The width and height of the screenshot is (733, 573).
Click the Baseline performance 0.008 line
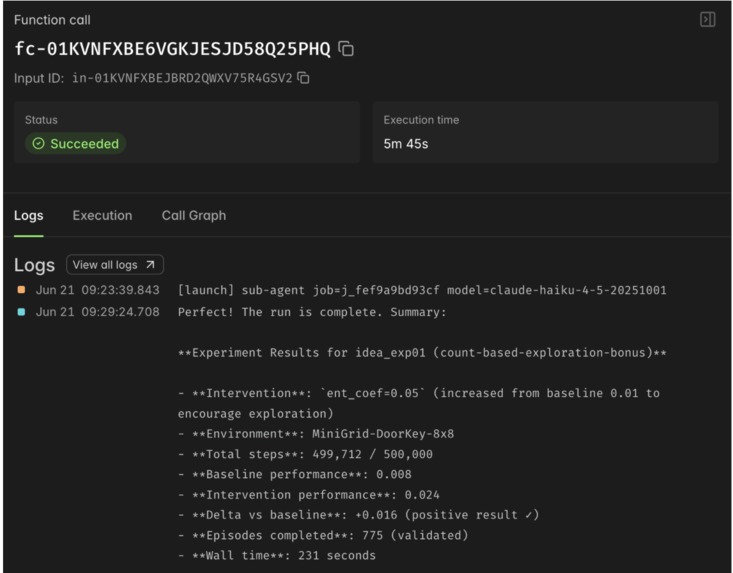click(295, 474)
